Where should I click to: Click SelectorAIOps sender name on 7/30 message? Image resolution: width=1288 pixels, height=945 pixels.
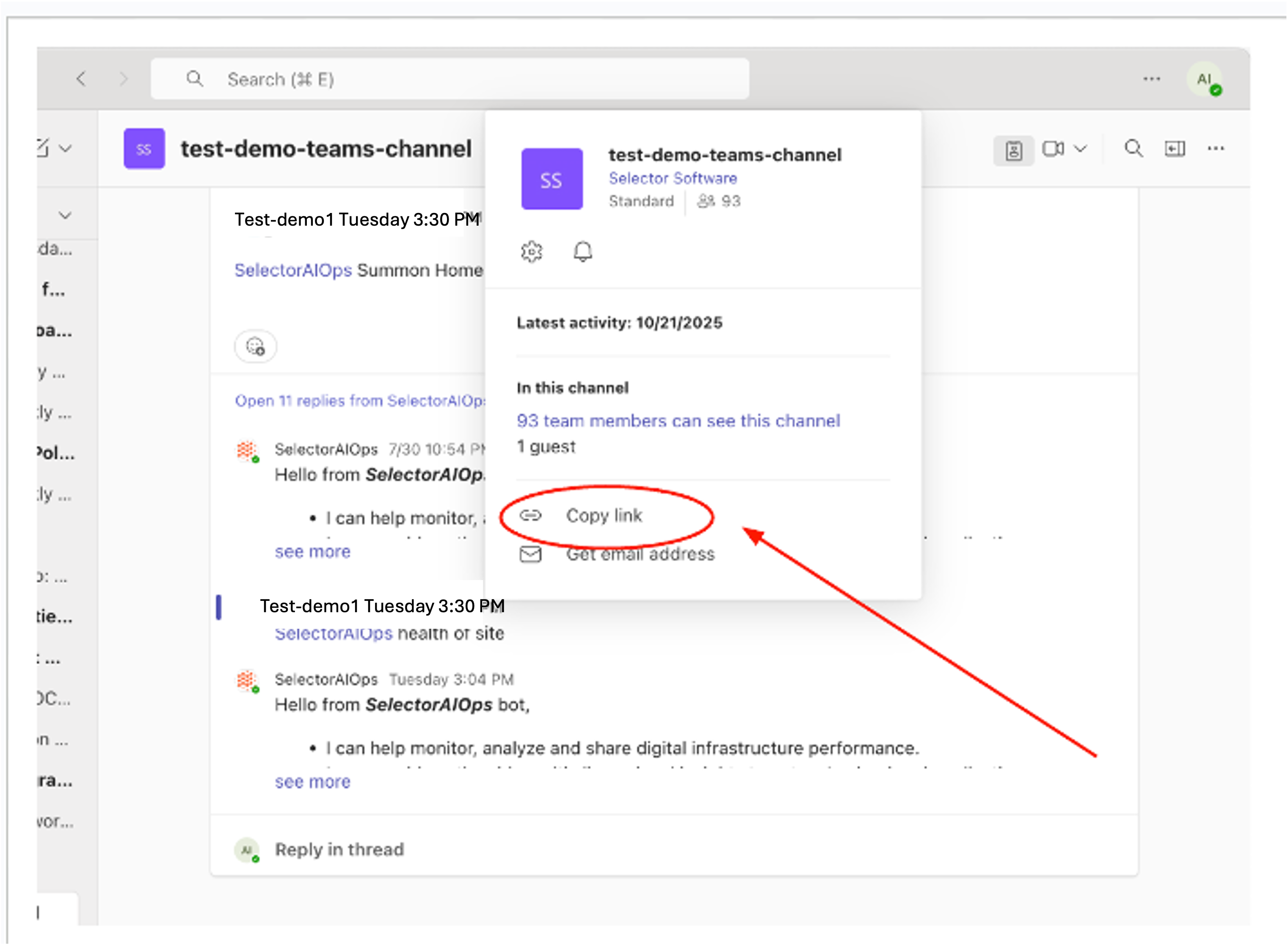pos(326,450)
